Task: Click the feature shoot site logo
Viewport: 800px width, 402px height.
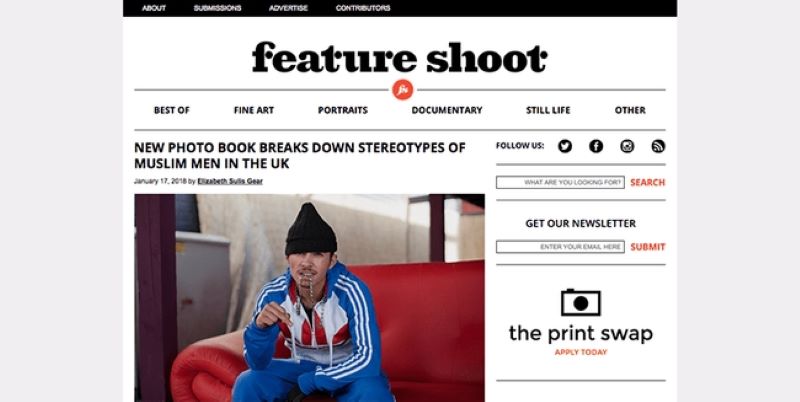Action: pyautogui.click(x=399, y=57)
